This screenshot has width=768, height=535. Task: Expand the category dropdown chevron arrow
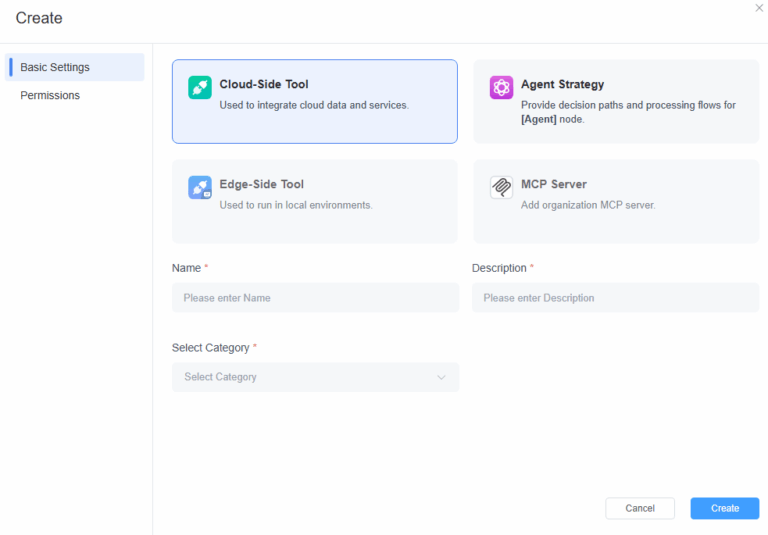pos(441,377)
